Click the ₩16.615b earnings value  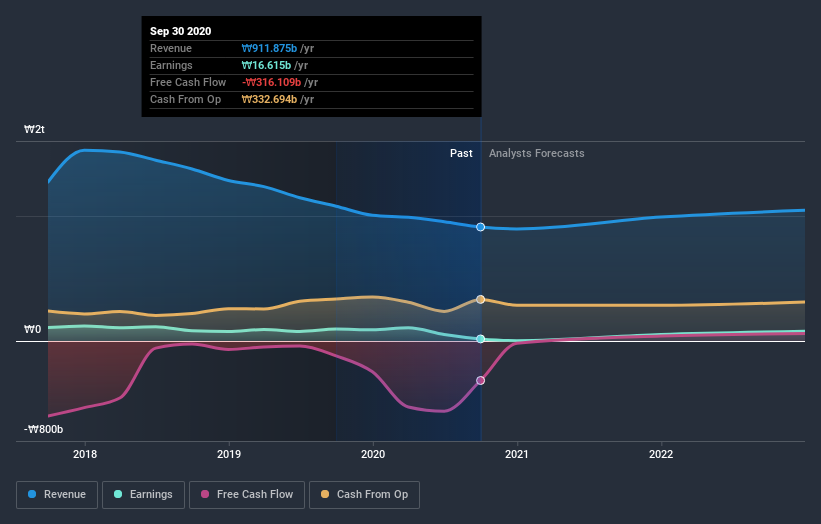click(266, 65)
